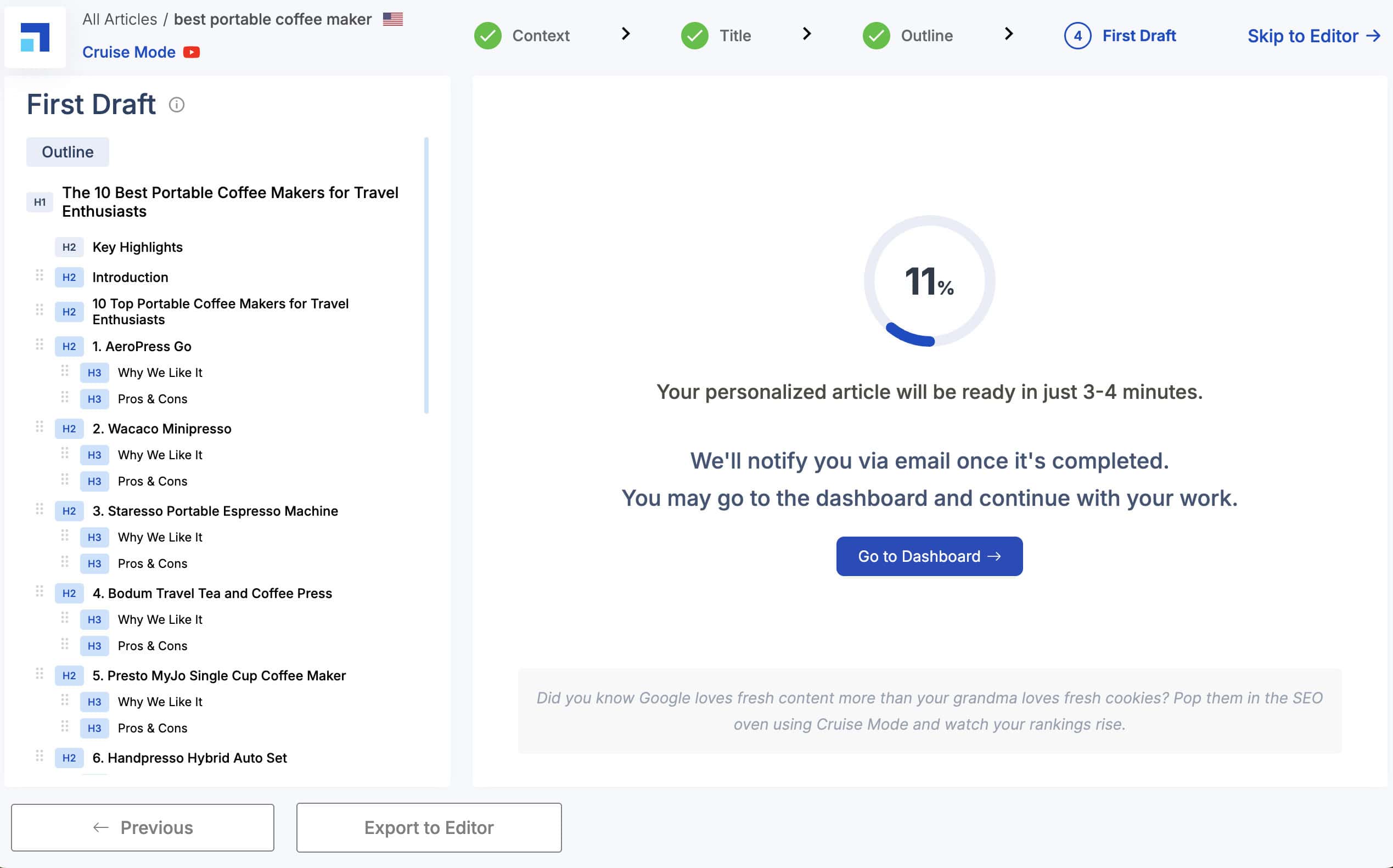Click the US flag icon next to keyword
The width and height of the screenshot is (1393, 868).
pyautogui.click(x=393, y=20)
